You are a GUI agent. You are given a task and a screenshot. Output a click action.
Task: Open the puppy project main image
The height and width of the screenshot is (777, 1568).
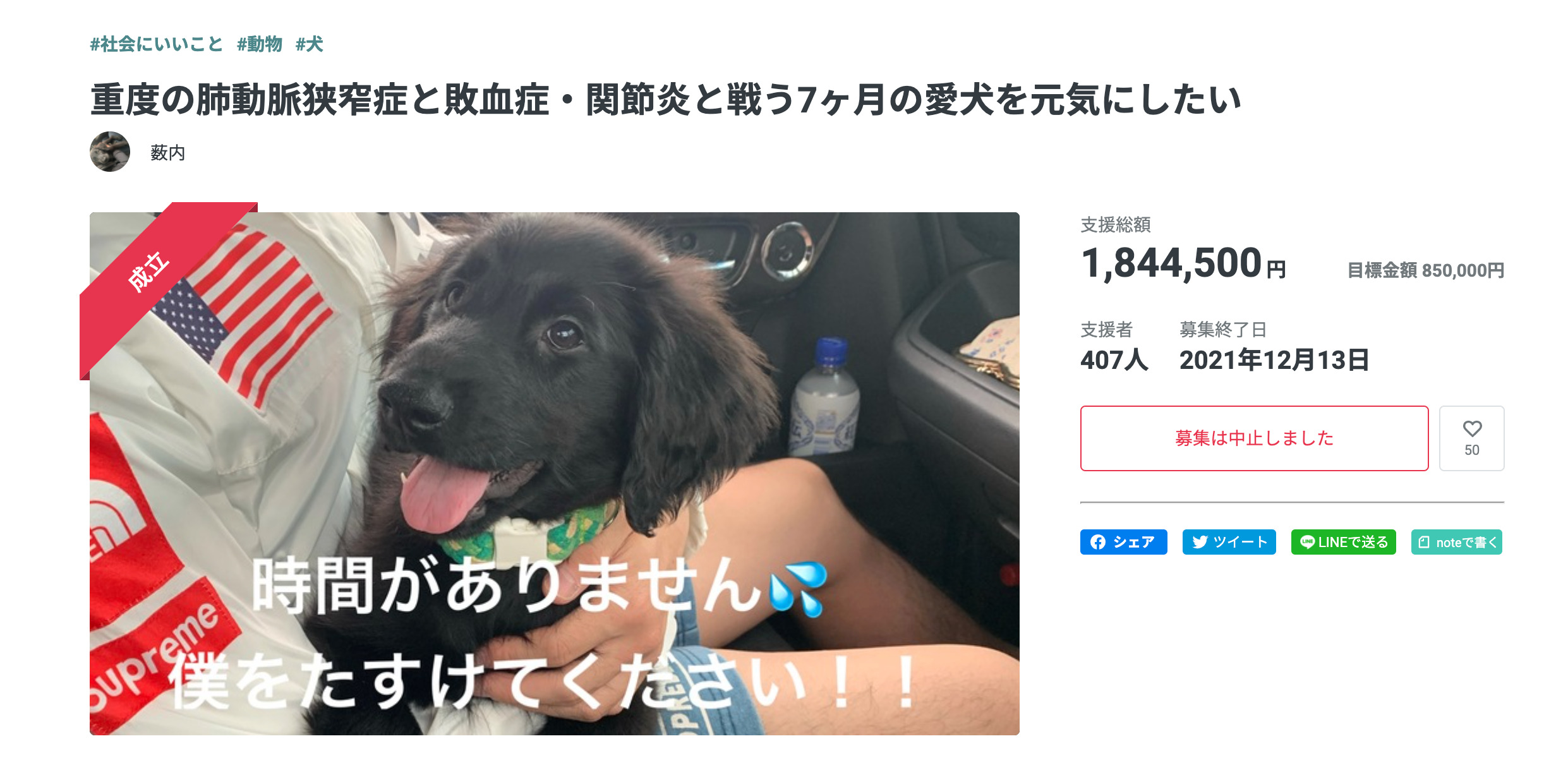554,473
